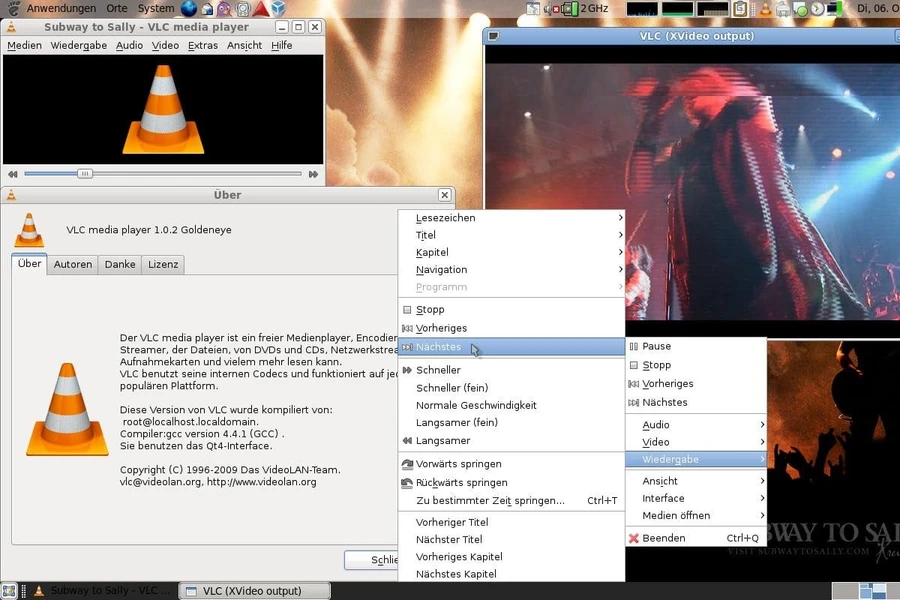Click Vorheriges below Stopp in main context menu
The width and height of the screenshot is (900, 600).
[696, 384]
